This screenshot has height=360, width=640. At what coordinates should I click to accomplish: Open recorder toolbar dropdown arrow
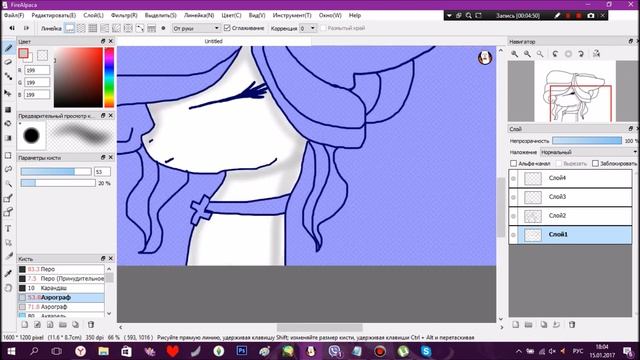(449, 16)
